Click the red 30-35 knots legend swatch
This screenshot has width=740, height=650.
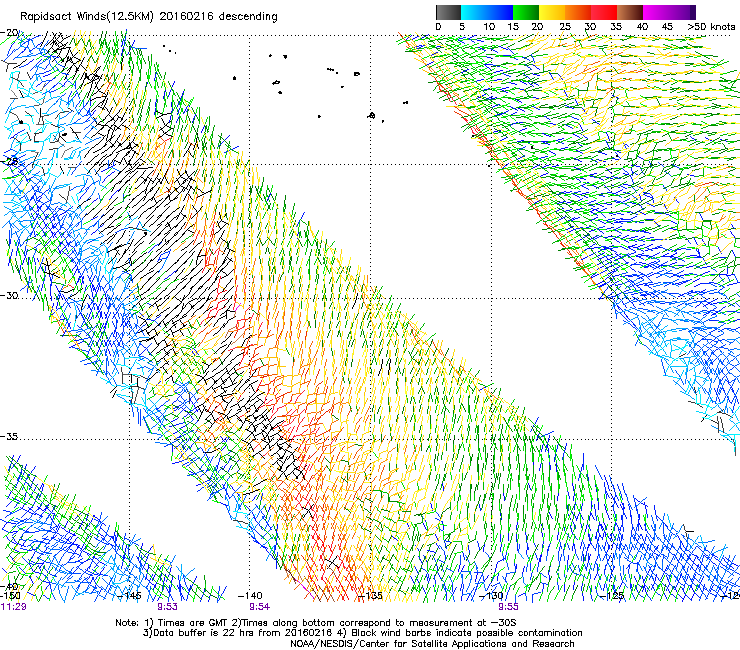coord(604,12)
